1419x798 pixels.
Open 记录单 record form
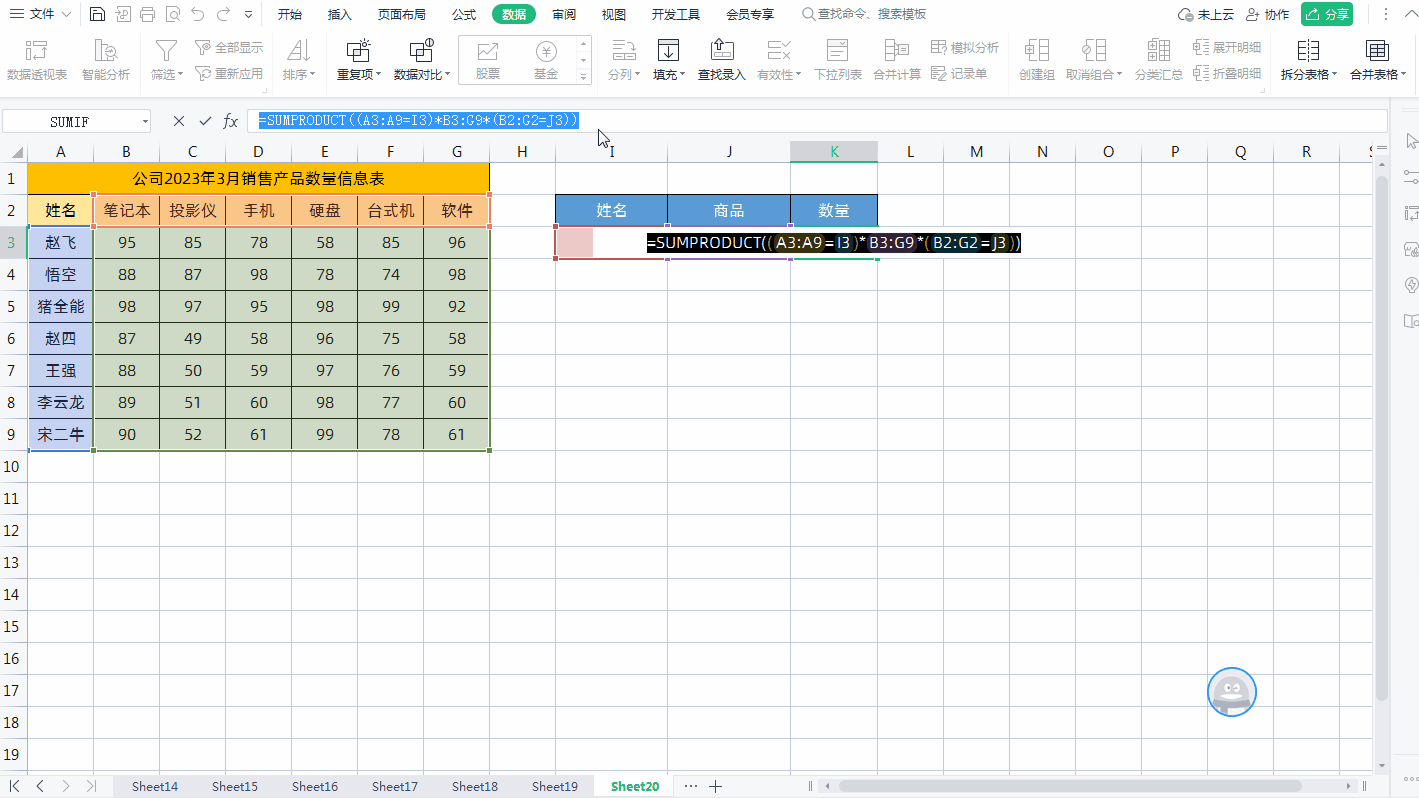tap(959, 73)
